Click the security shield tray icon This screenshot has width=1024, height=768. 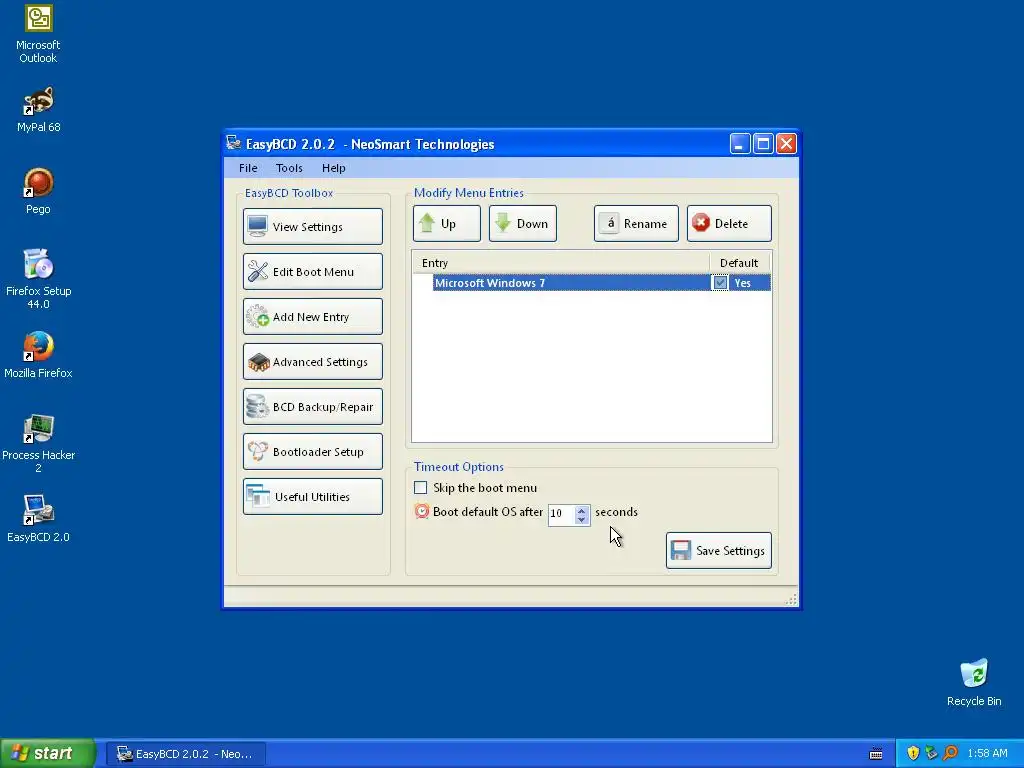point(913,753)
